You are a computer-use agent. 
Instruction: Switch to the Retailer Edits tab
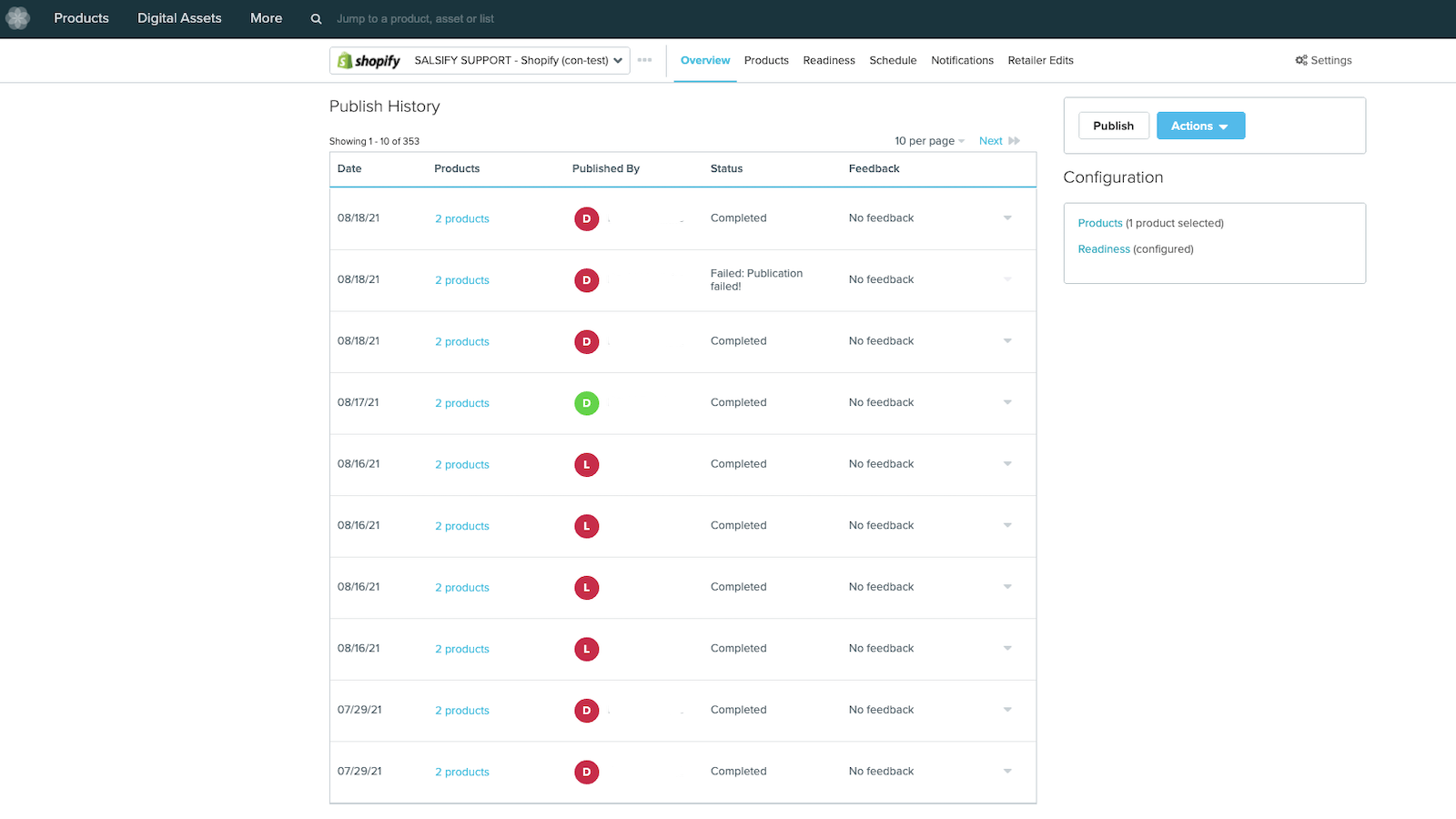click(1040, 60)
